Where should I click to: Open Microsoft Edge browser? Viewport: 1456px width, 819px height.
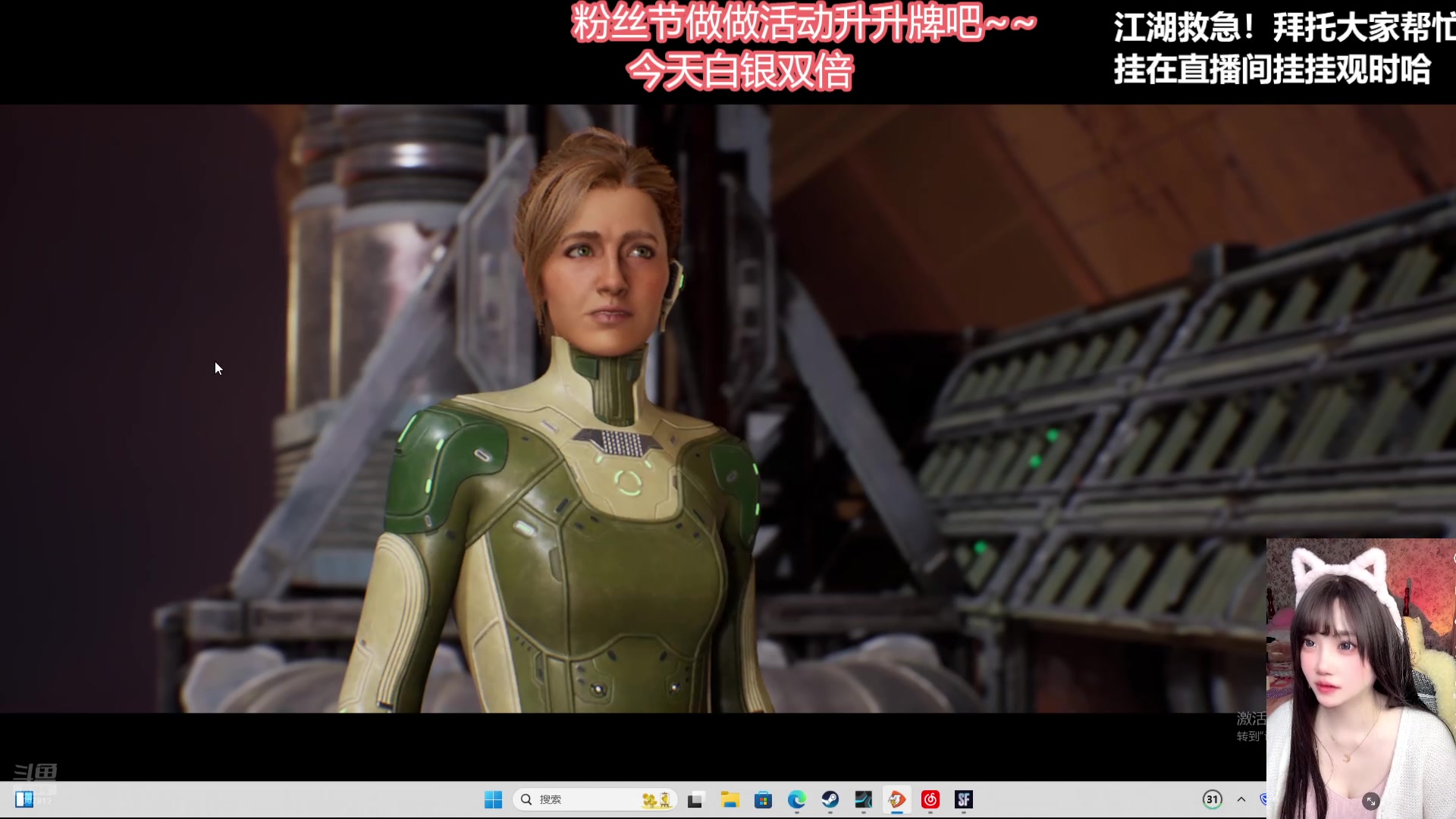796,799
